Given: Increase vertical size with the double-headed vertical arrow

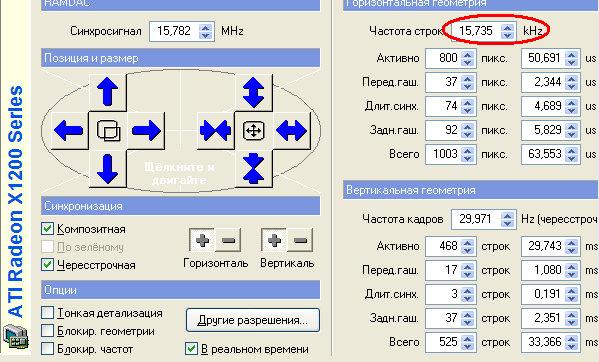Looking at the screenshot, I should [254, 92].
